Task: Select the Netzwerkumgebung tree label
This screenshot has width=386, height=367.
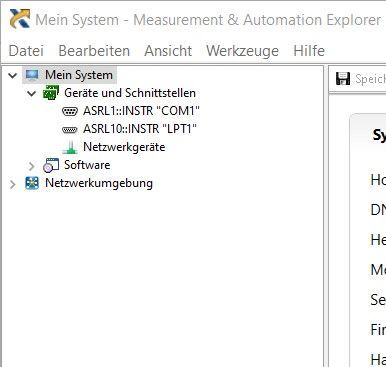Action: (99, 183)
